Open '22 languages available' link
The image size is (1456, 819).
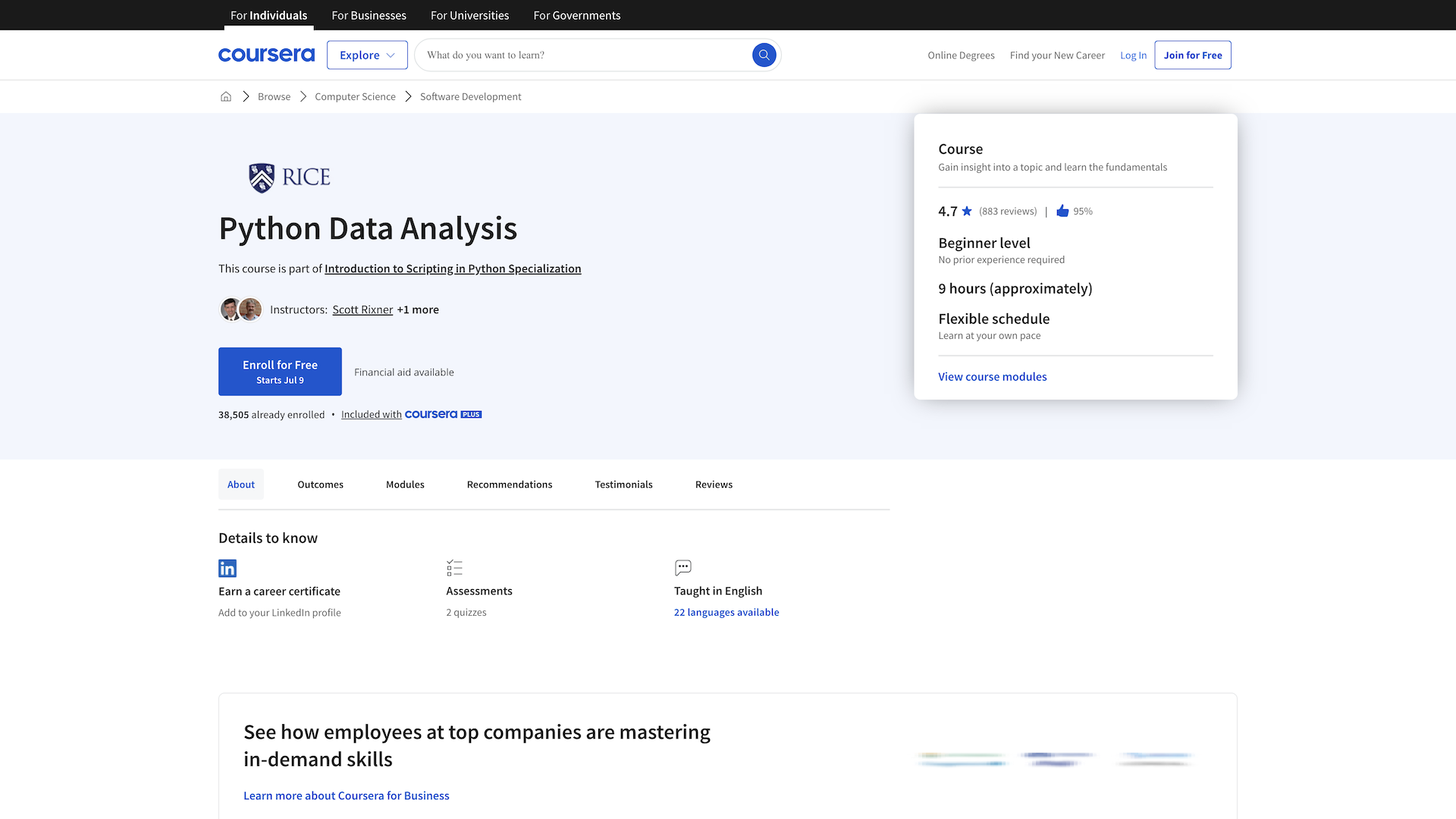(726, 612)
